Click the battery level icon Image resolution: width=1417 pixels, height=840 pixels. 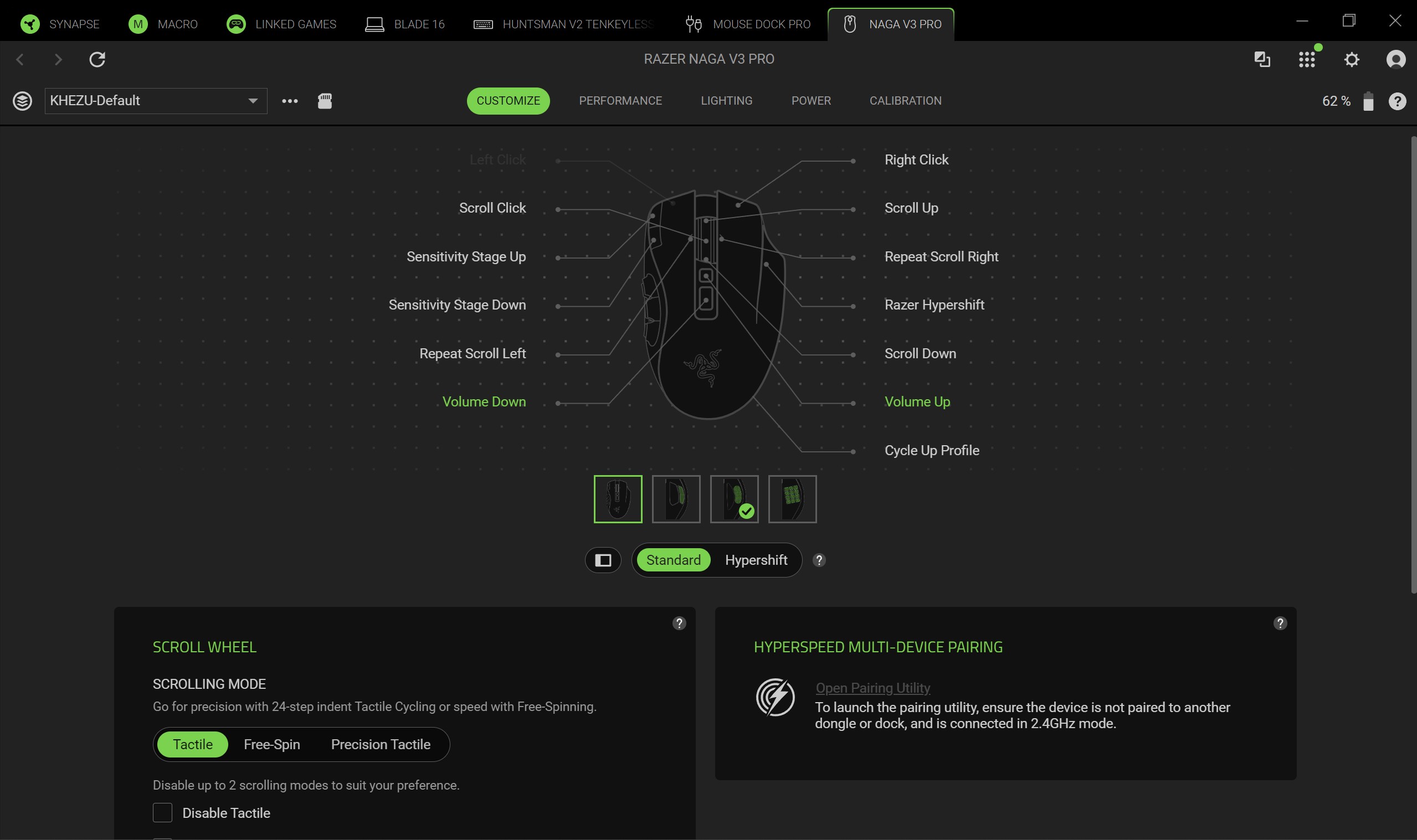click(x=1368, y=101)
